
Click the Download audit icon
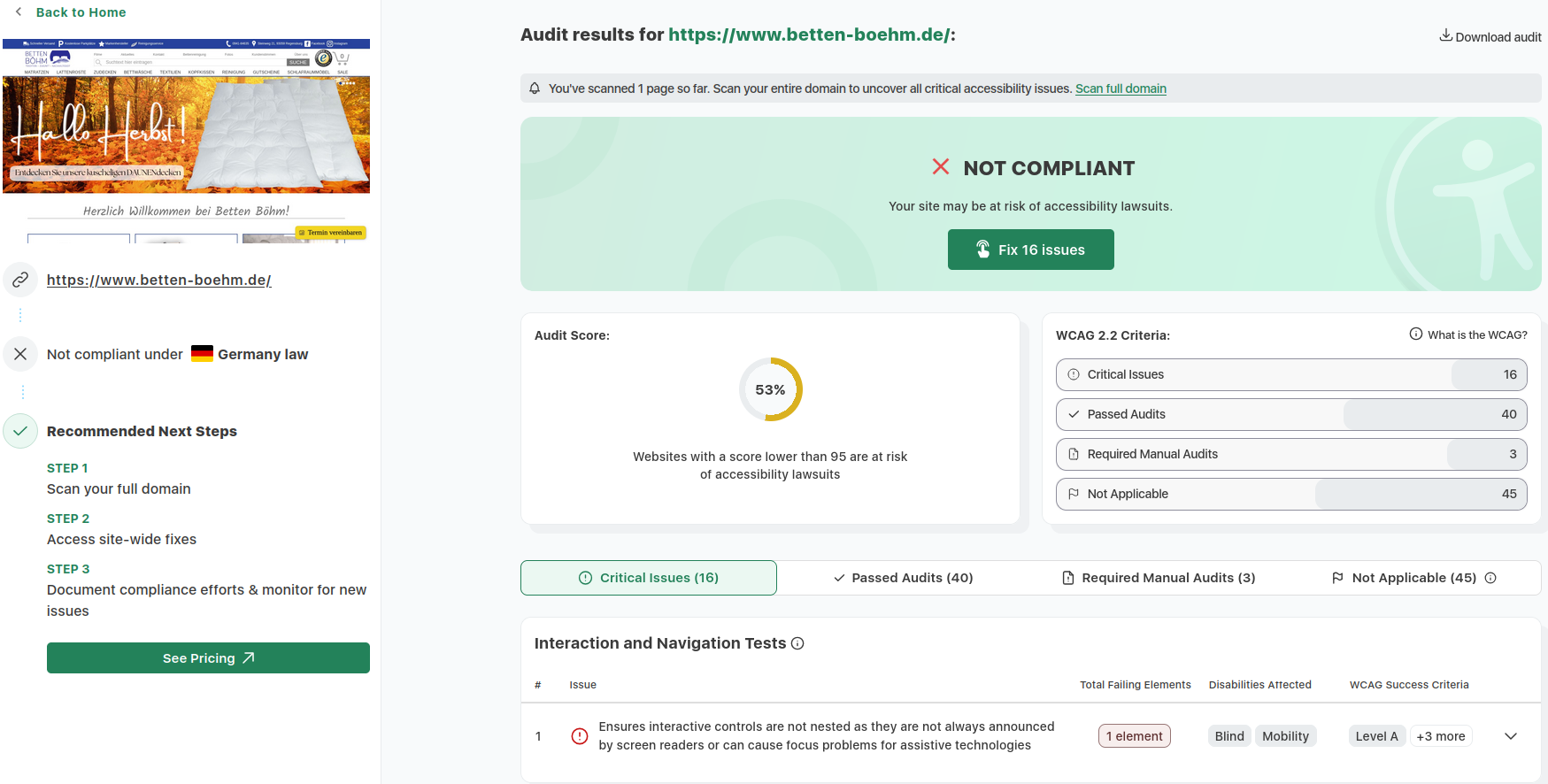[x=1445, y=35]
